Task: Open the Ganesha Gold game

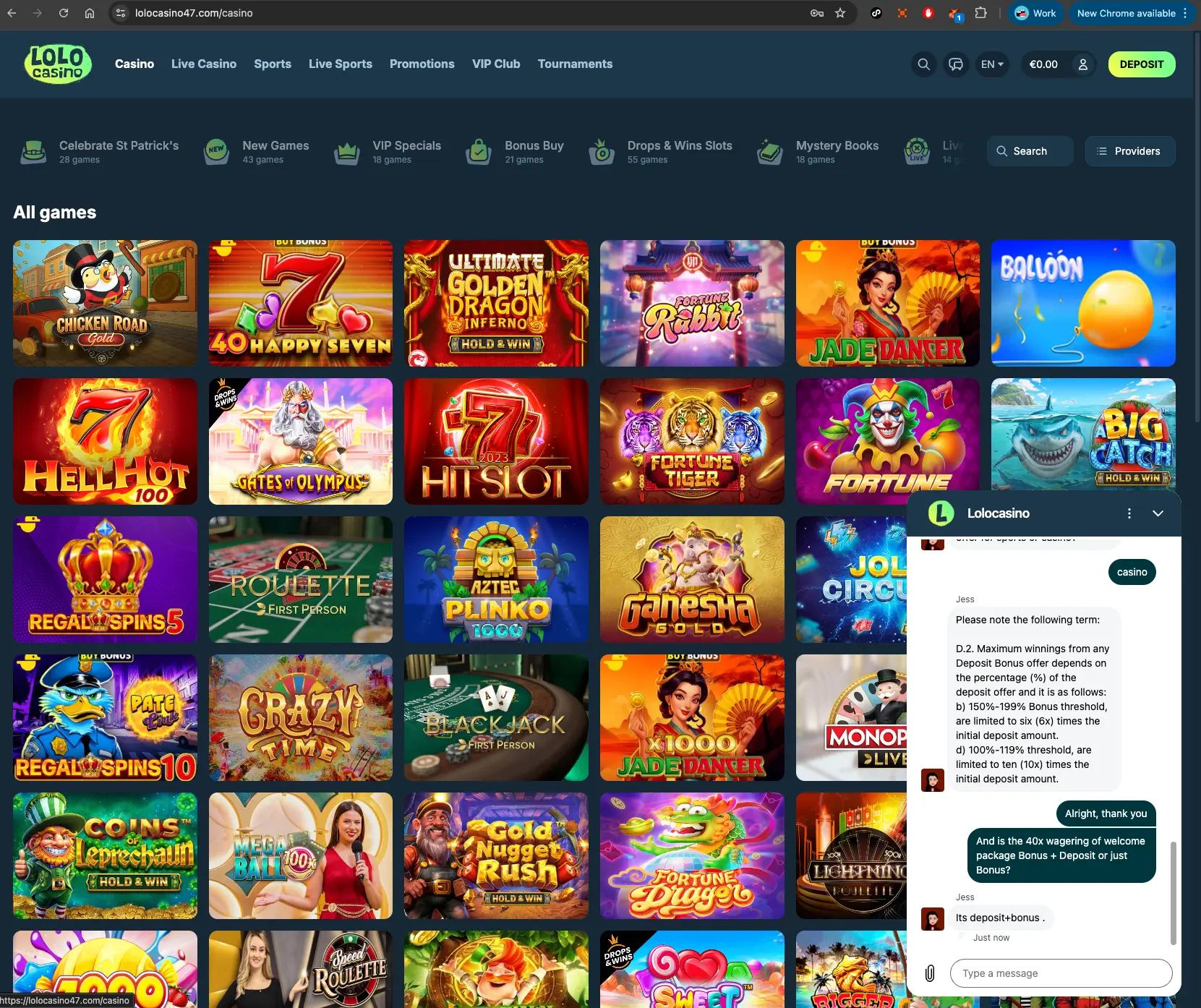Action: point(692,579)
